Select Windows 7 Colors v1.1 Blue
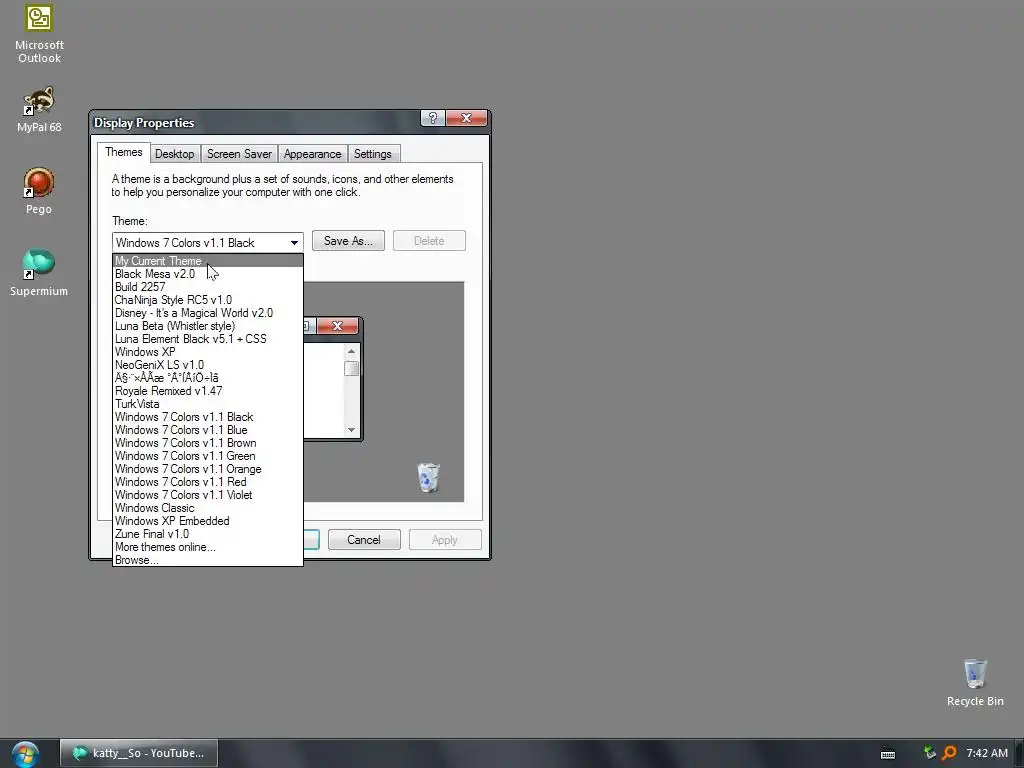The height and width of the screenshot is (768, 1024). click(208, 430)
